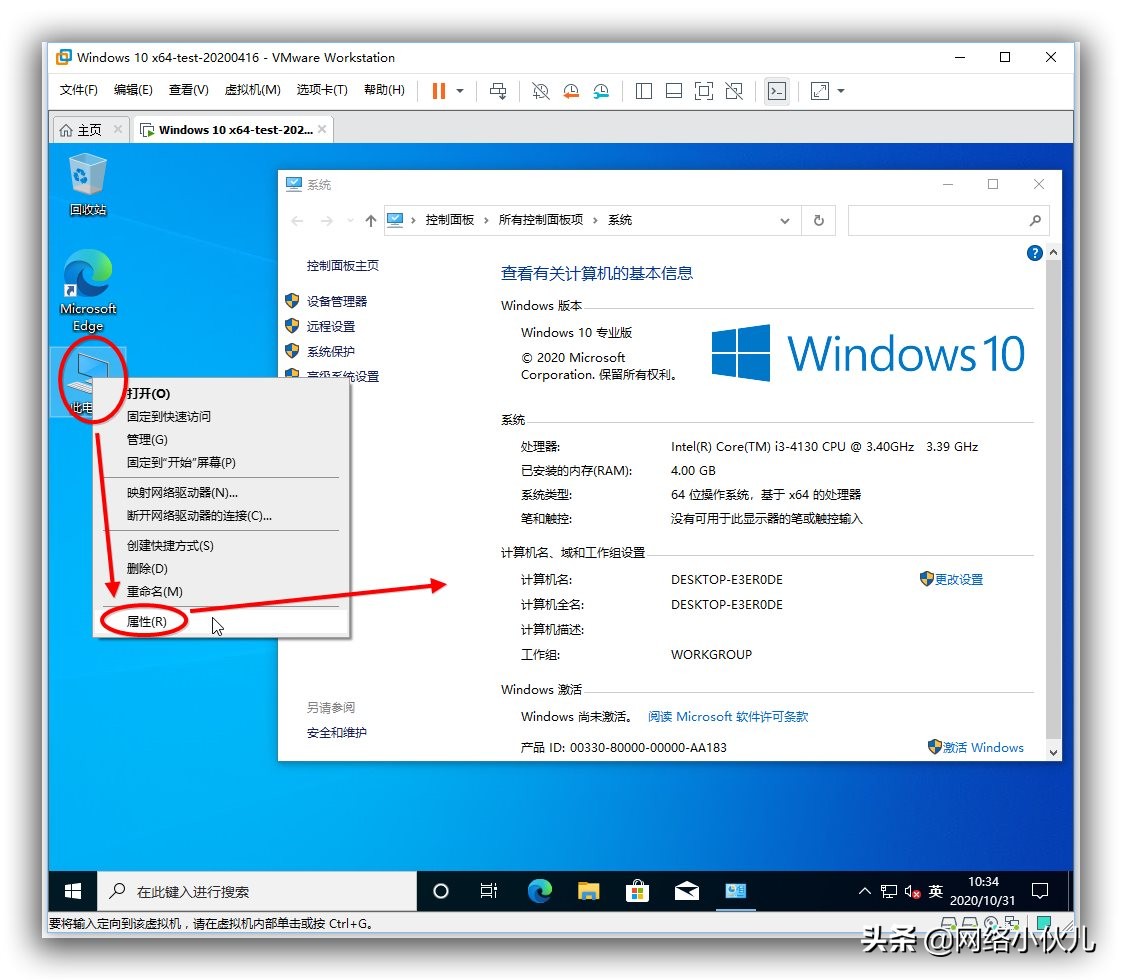Open the Microsoft Store from the taskbar
This screenshot has width=1122, height=980.
(x=638, y=891)
